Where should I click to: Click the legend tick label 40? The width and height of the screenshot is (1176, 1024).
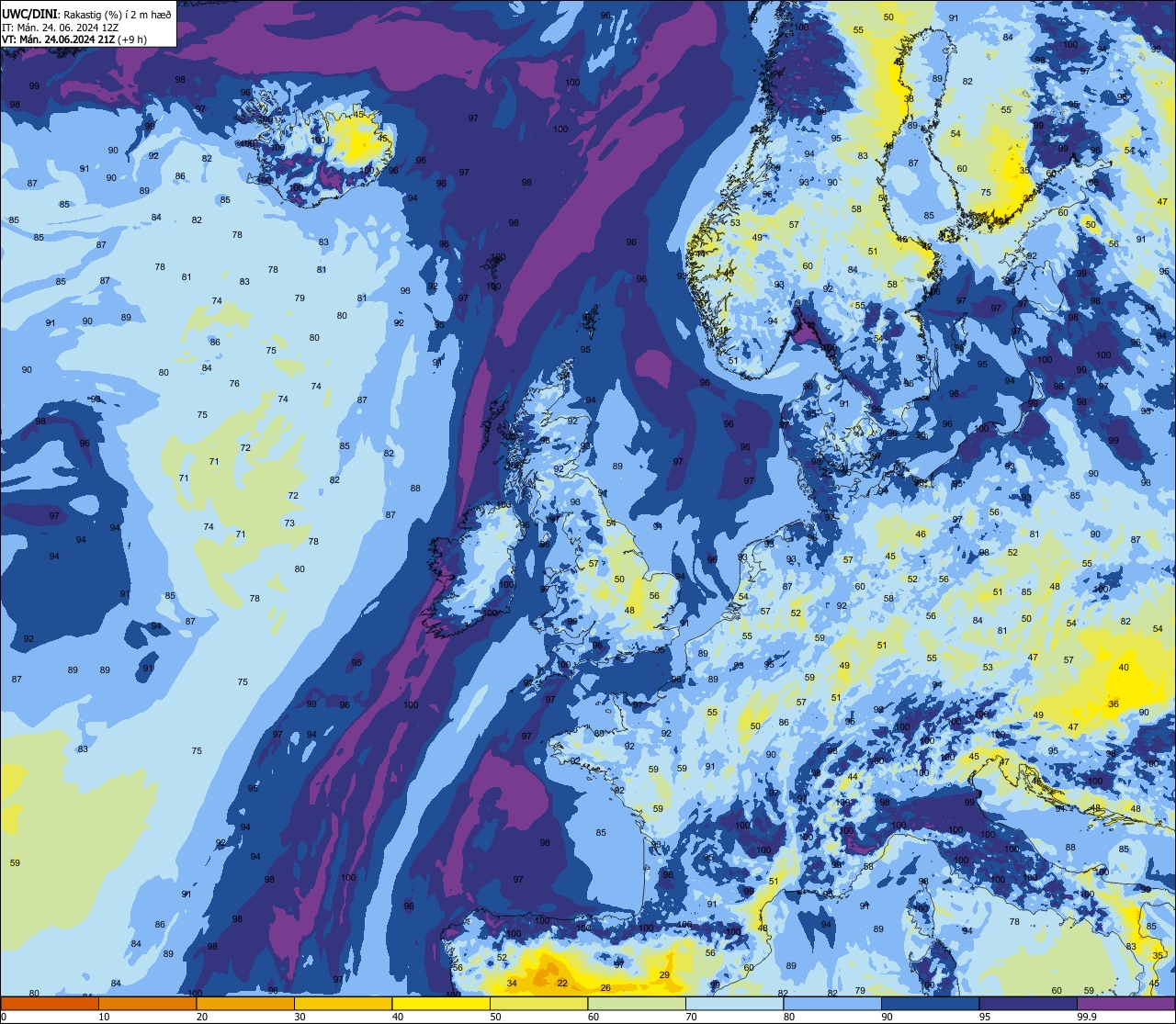point(398,1017)
